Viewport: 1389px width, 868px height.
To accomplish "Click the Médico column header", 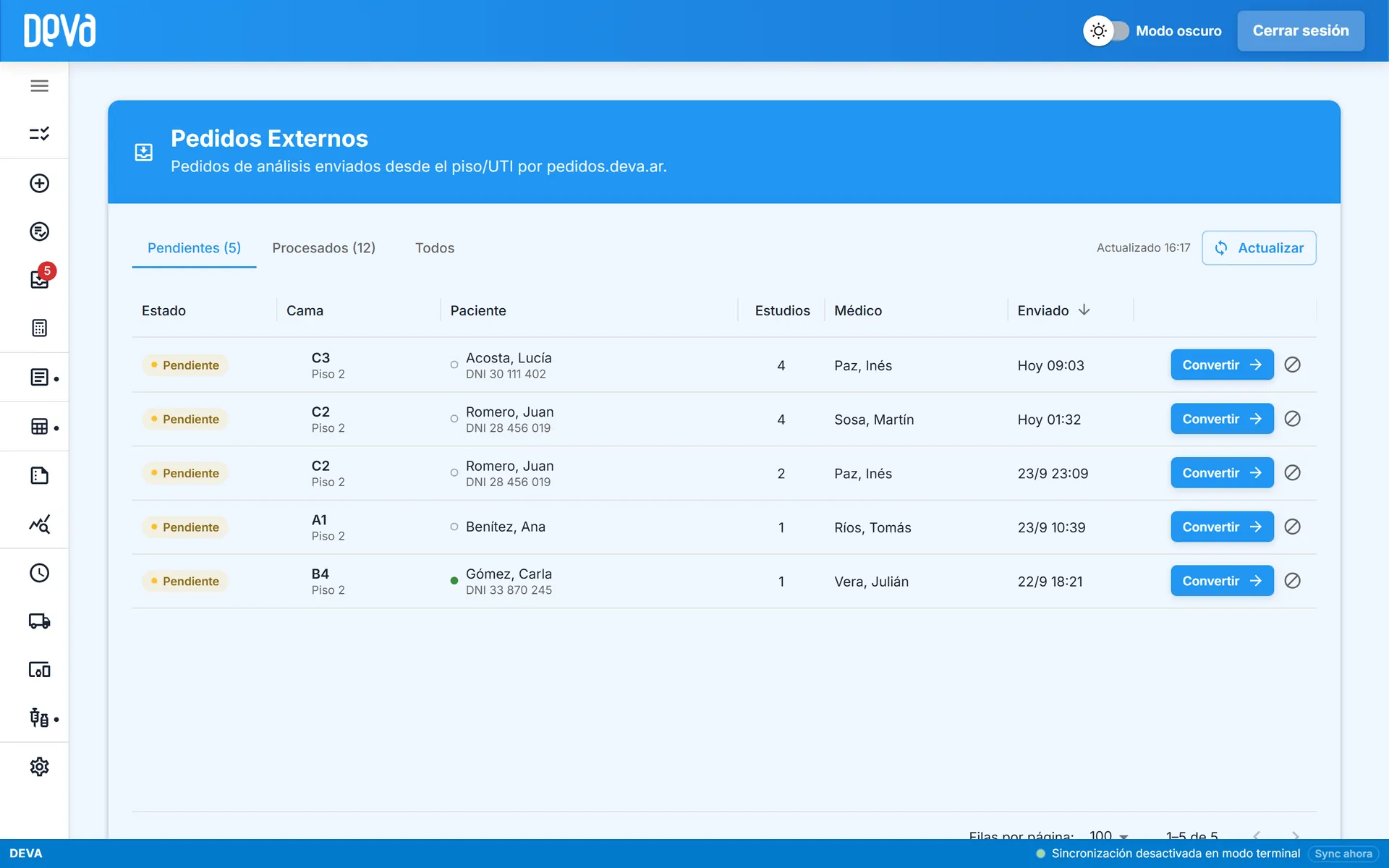I will [x=858, y=310].
